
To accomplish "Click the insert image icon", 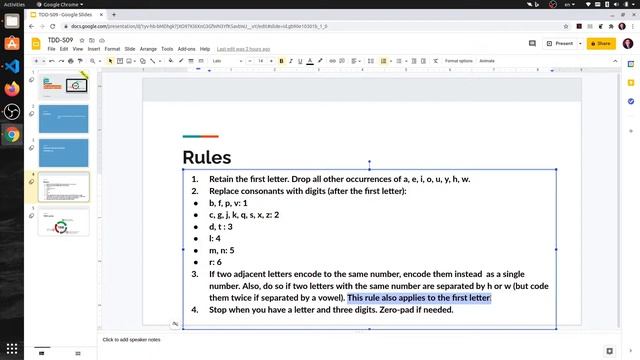I will [129, 61].
